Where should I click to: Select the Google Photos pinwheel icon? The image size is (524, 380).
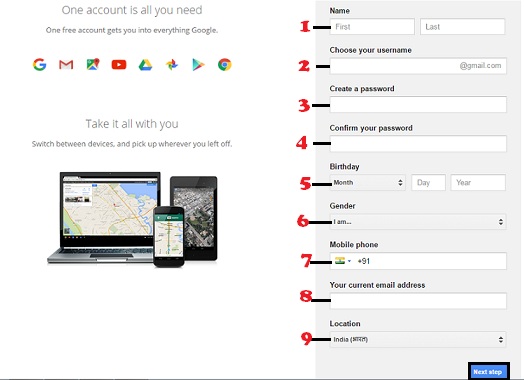point(172,65)
